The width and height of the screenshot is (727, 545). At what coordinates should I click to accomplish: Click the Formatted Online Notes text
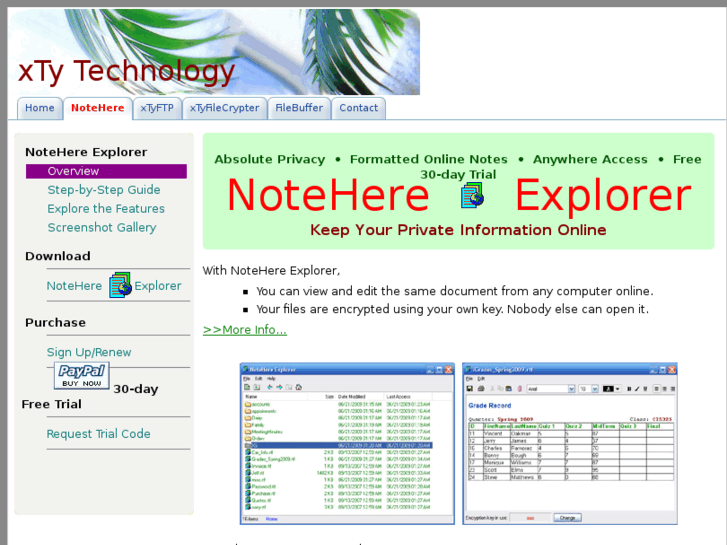[429, 159]
